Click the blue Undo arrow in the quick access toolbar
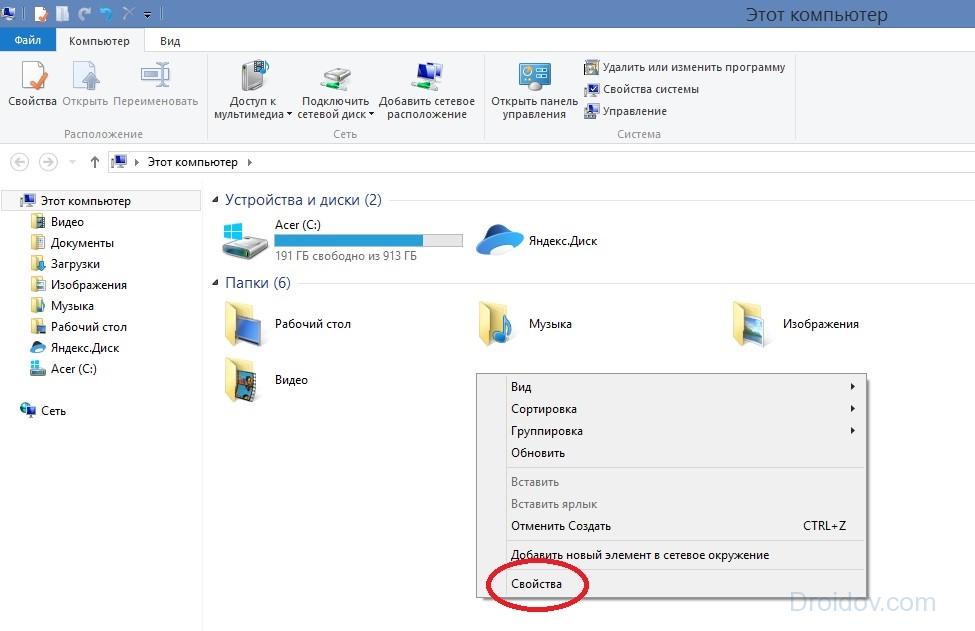Image resolution: width=975 pixels, height=631 pixels. [106, 13]
